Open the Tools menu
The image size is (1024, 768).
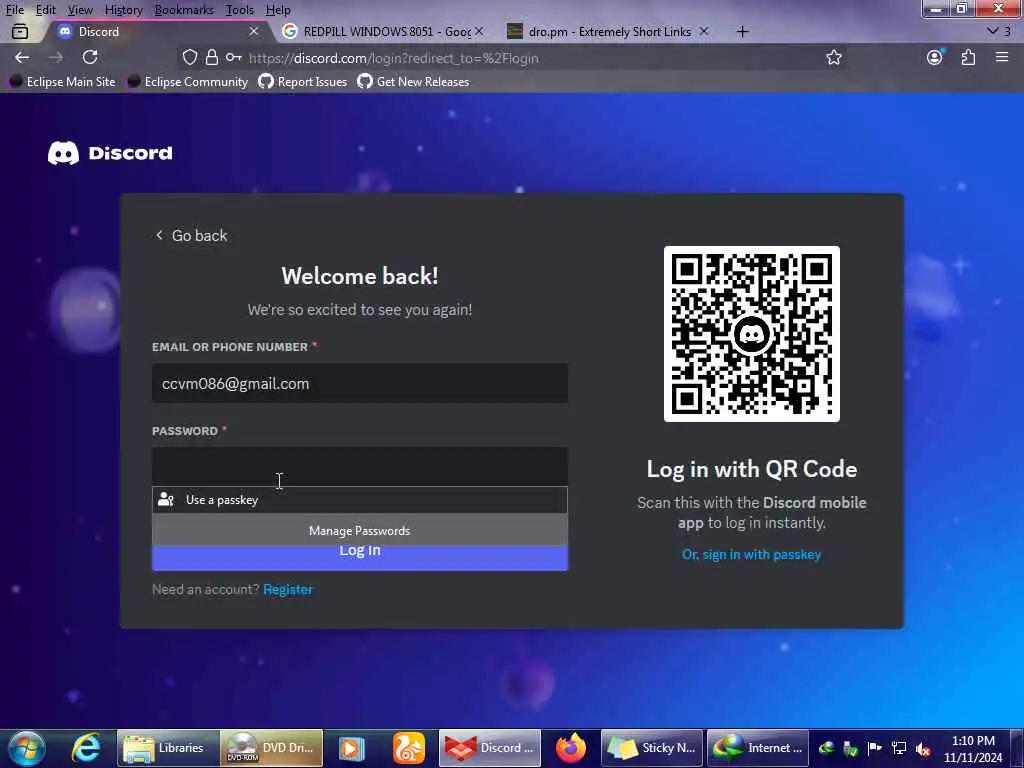pyautogui.click(x=240, y=10)
